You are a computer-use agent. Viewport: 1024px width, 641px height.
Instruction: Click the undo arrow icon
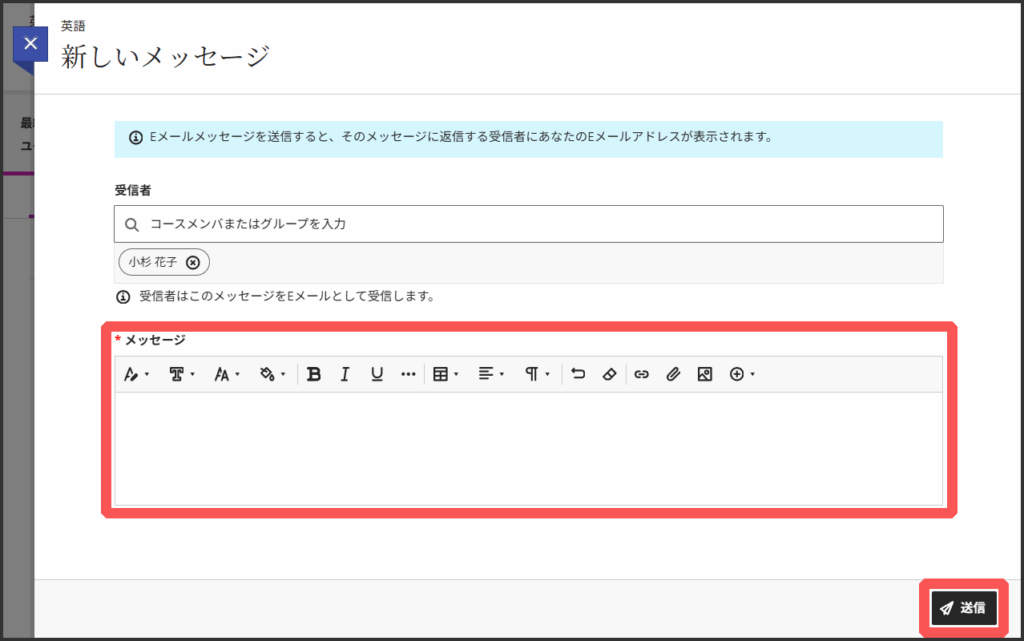coord(578,374)
